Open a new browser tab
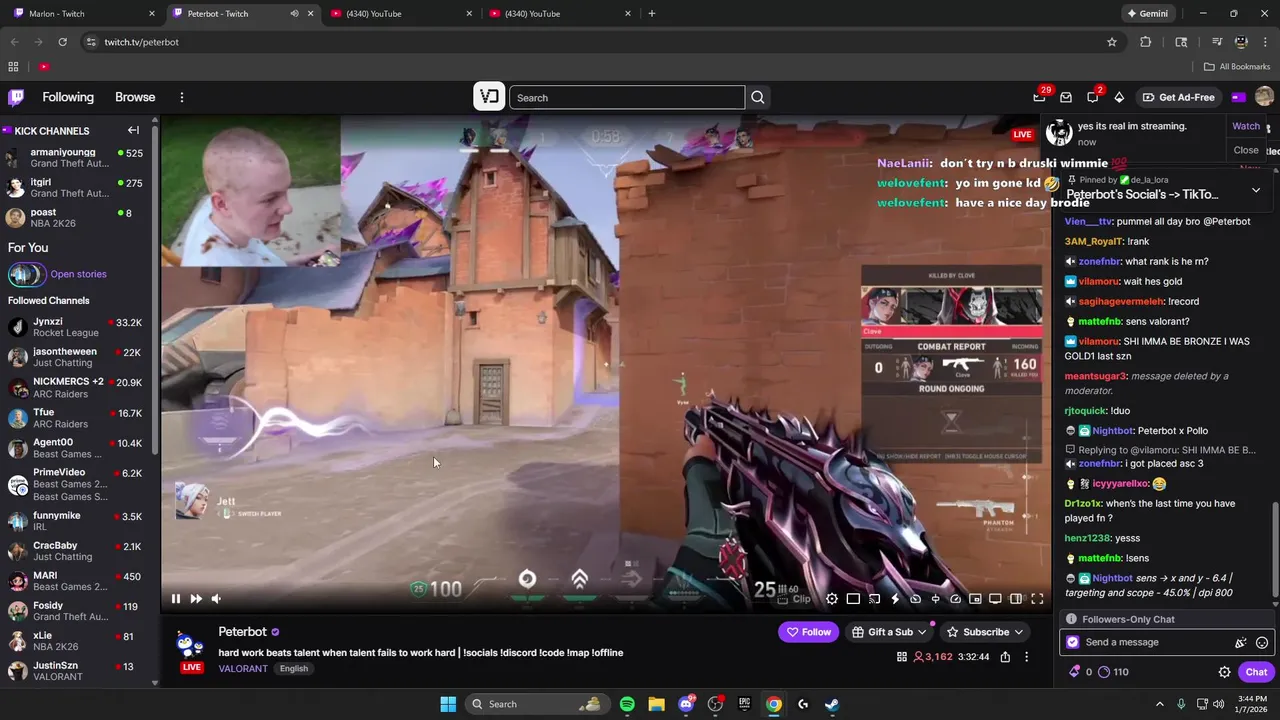 (x=652, y=13)
